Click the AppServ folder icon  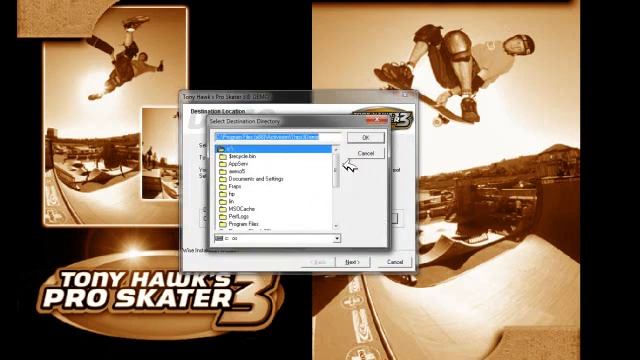223,164
